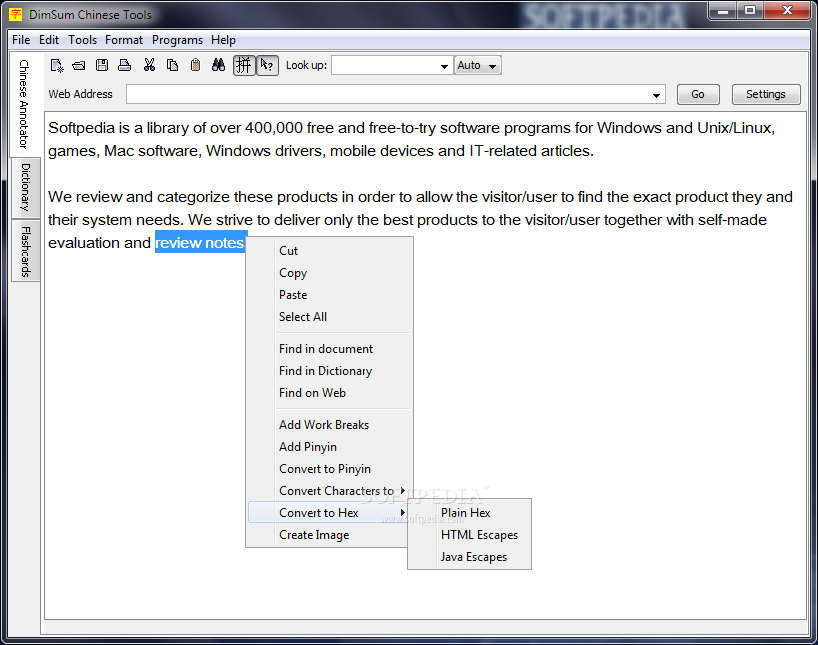
Task: Click the DimSum app icon in title bar
Action: coord(16,14)
